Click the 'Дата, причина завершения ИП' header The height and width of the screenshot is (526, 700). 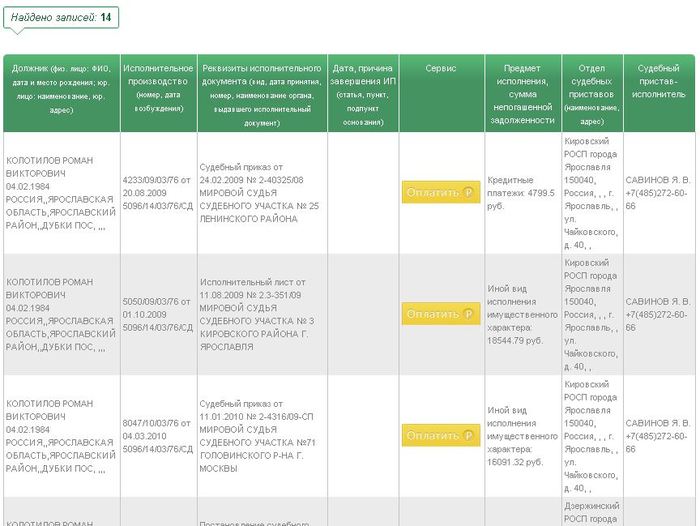363,93
